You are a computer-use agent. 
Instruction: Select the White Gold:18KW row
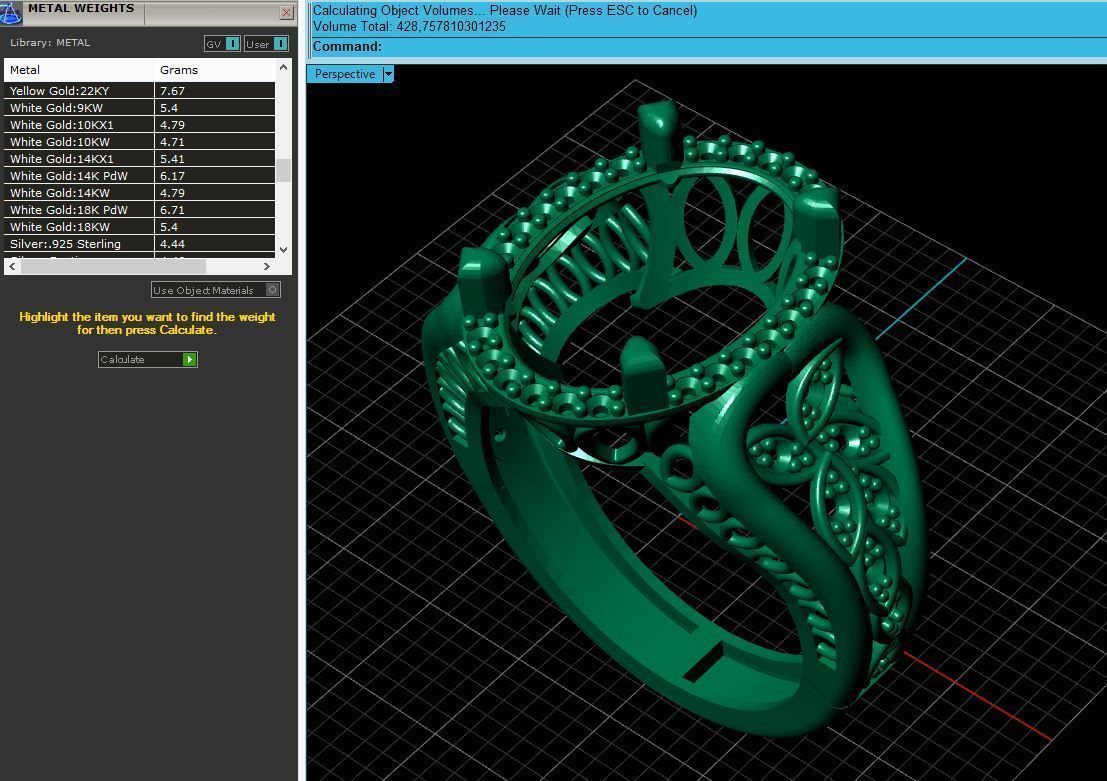point(140,226)
